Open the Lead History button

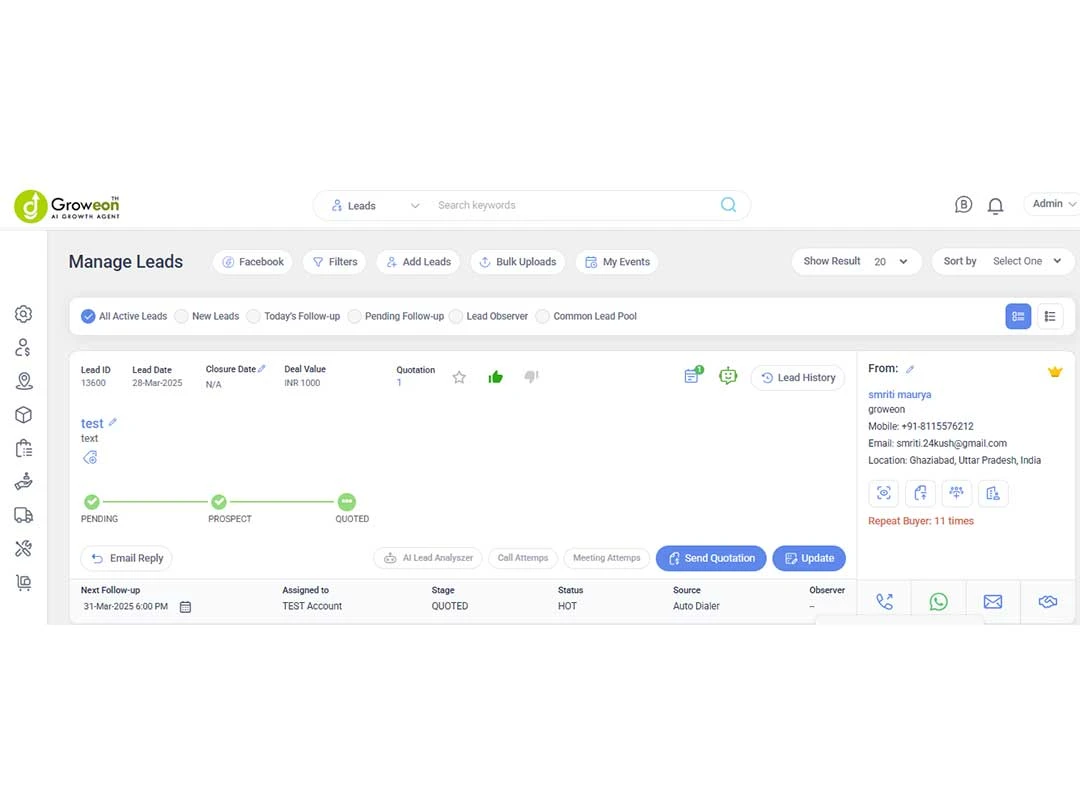coord(797,377)
